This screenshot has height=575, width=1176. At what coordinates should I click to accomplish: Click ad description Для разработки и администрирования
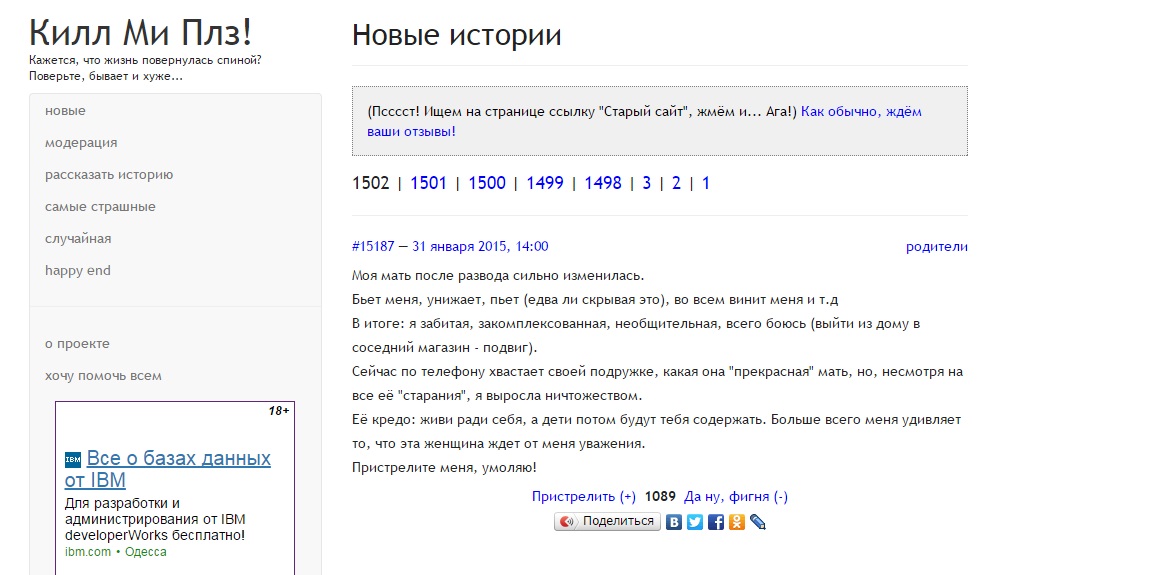(x=155, y=520)
